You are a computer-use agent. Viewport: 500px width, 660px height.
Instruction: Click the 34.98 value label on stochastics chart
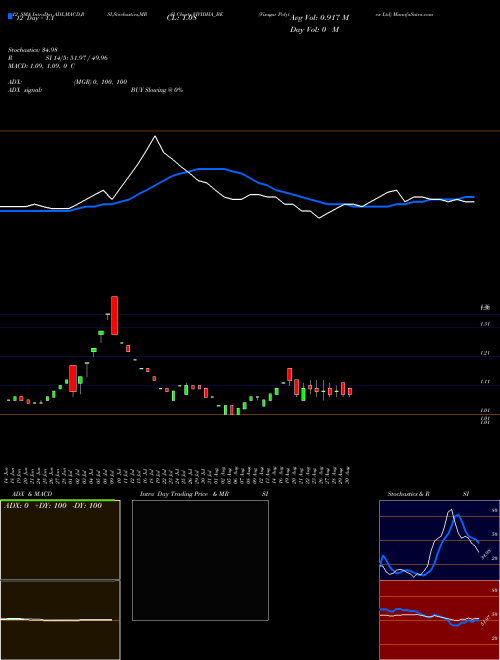tap(486, 554)
